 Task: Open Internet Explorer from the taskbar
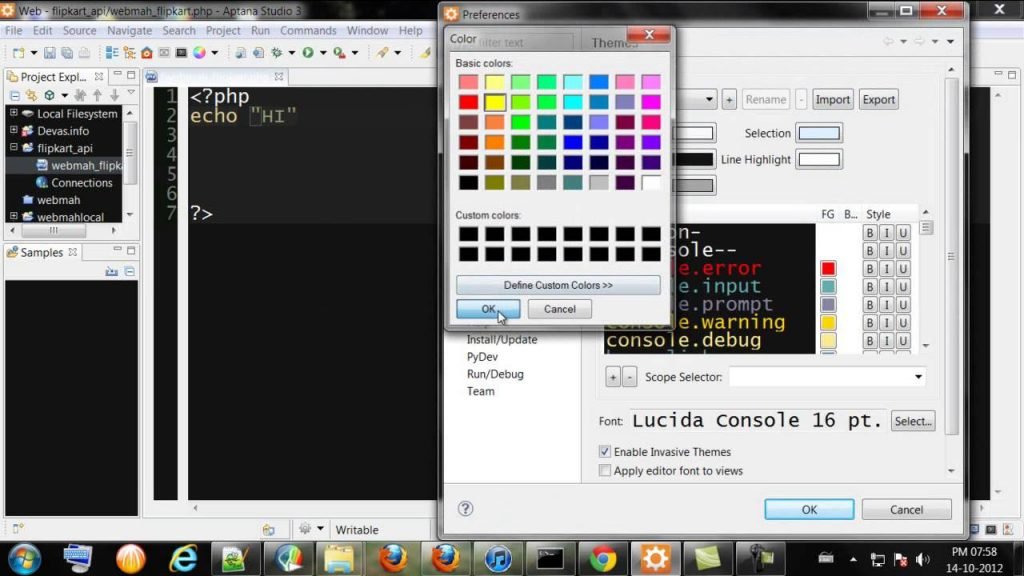click(184, 559)
